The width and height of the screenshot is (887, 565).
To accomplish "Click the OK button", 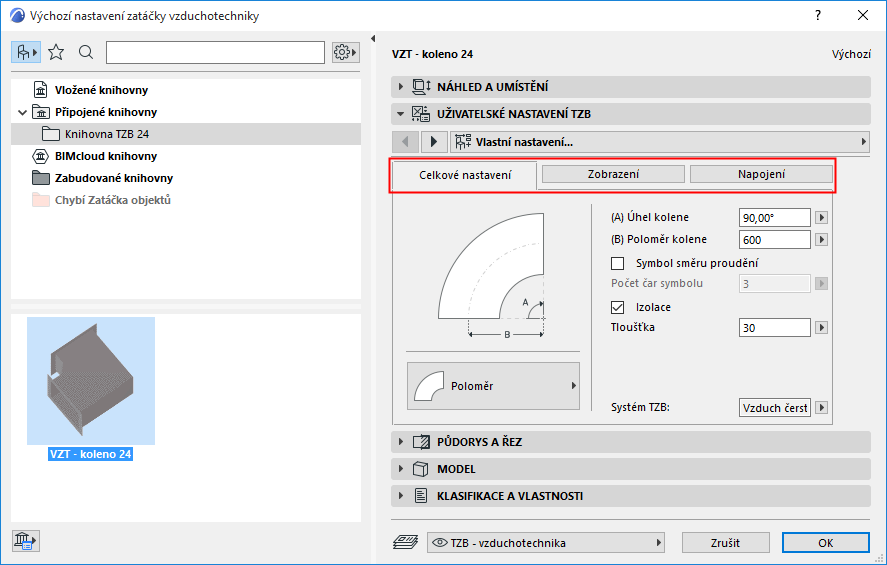I will (825, 543).
